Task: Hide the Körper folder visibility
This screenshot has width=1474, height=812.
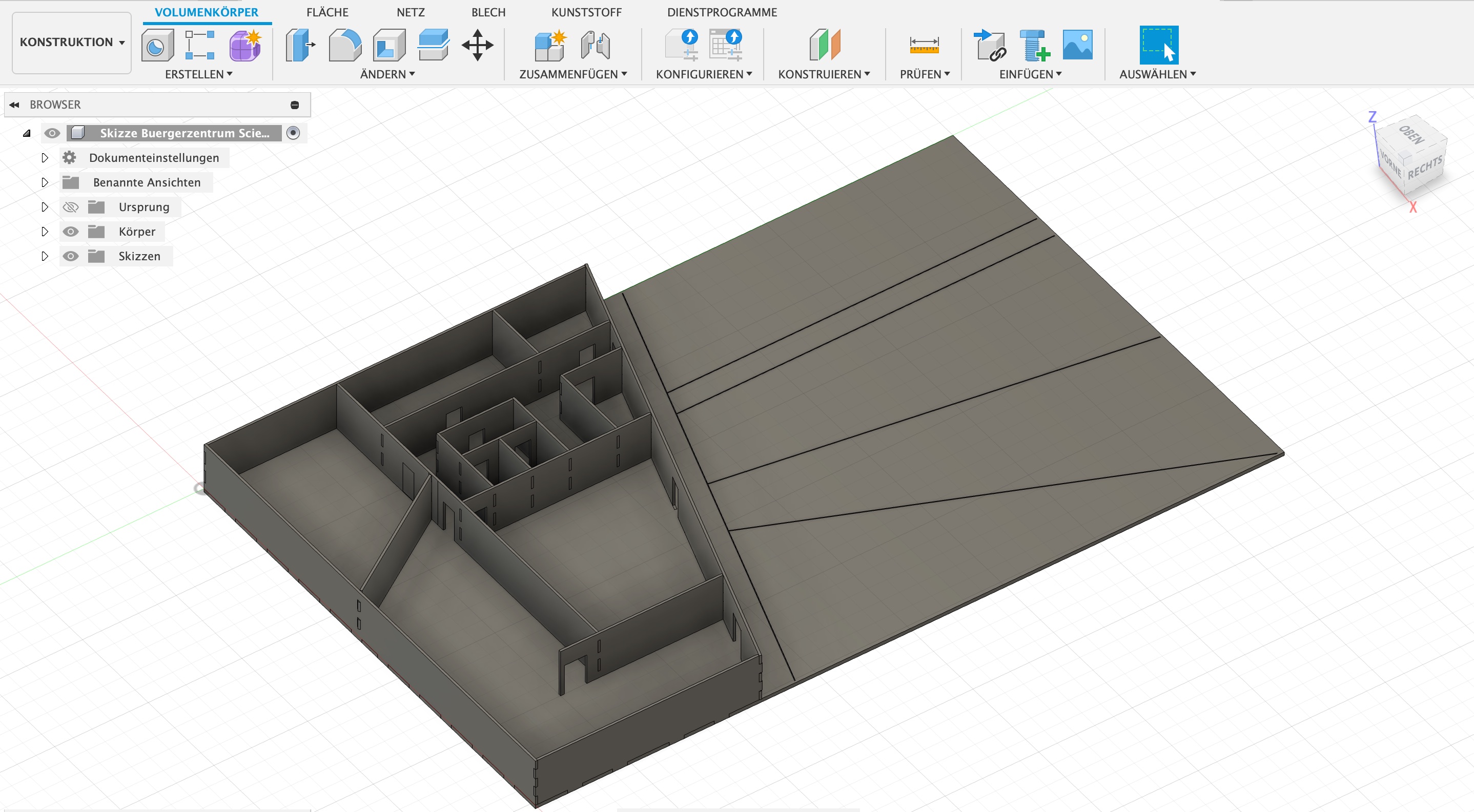Action: 70,232
